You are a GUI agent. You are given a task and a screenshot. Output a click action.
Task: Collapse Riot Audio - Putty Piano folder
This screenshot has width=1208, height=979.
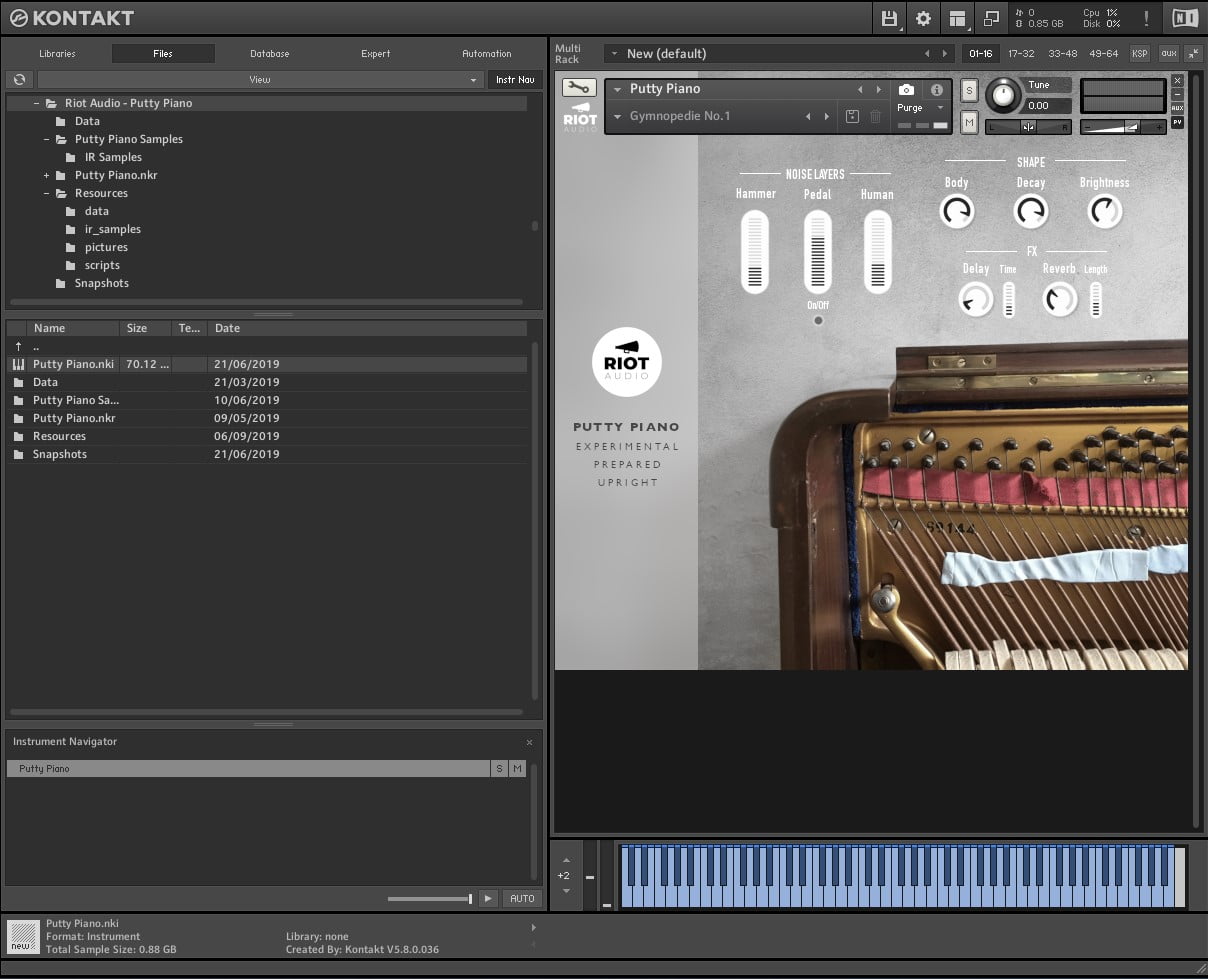36,103
